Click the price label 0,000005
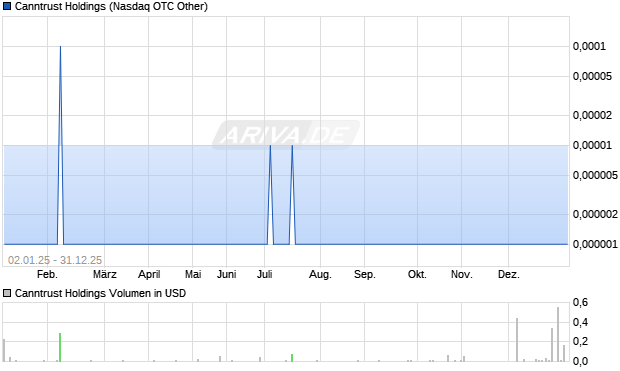This screenshot has width=620, height=371. [595, 175]
